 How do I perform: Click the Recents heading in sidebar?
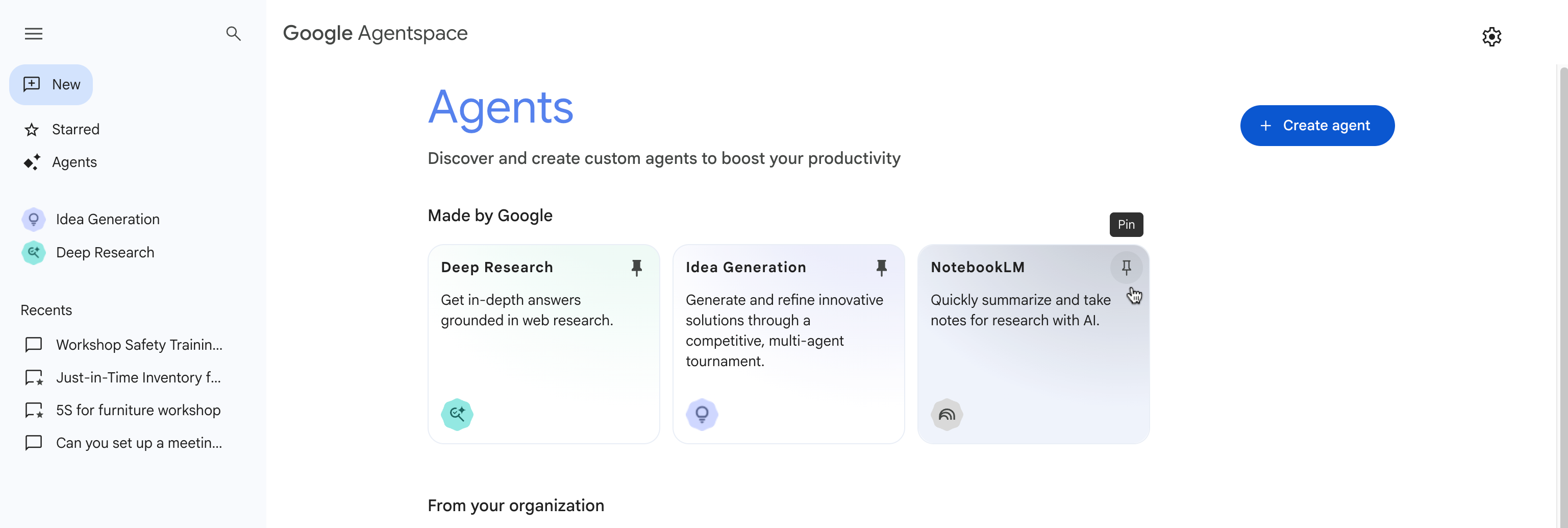(x=46, y=310)
